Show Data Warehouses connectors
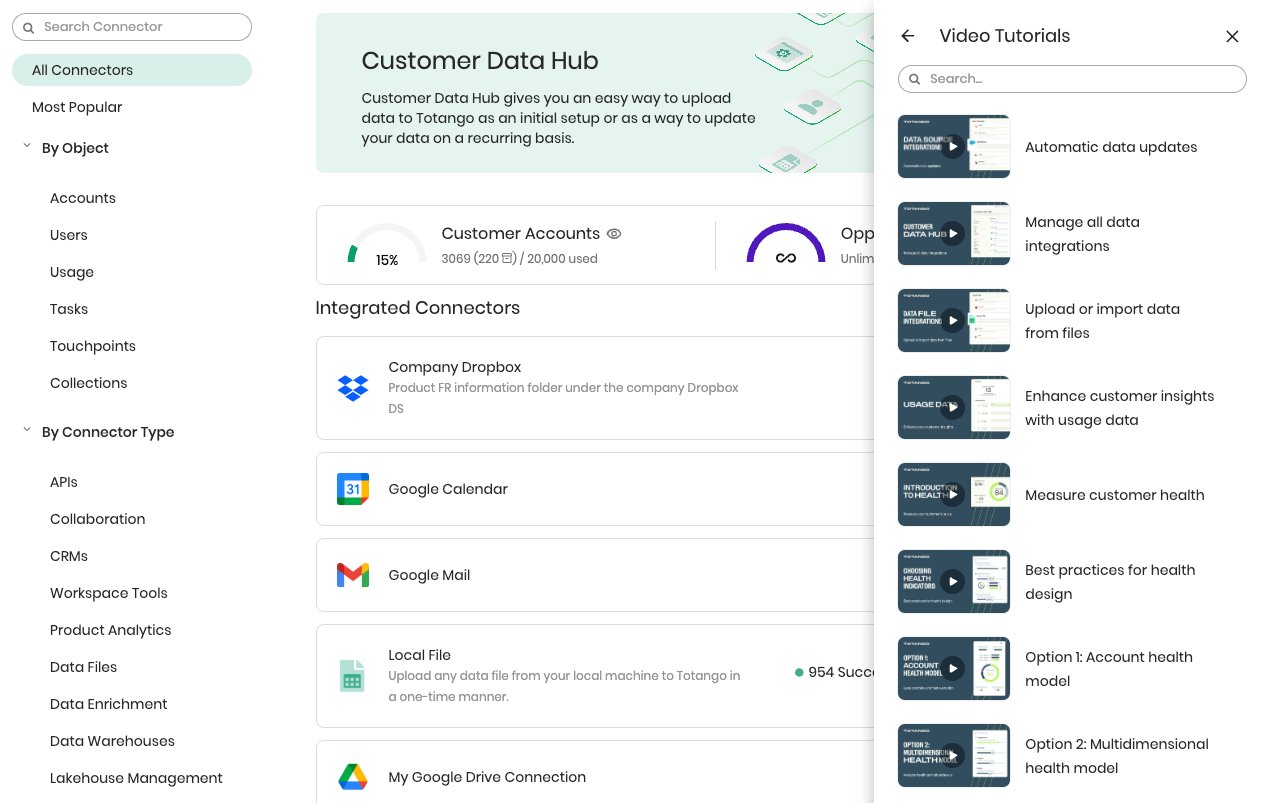The image size is (1267, 803). [x=113, y=741]
